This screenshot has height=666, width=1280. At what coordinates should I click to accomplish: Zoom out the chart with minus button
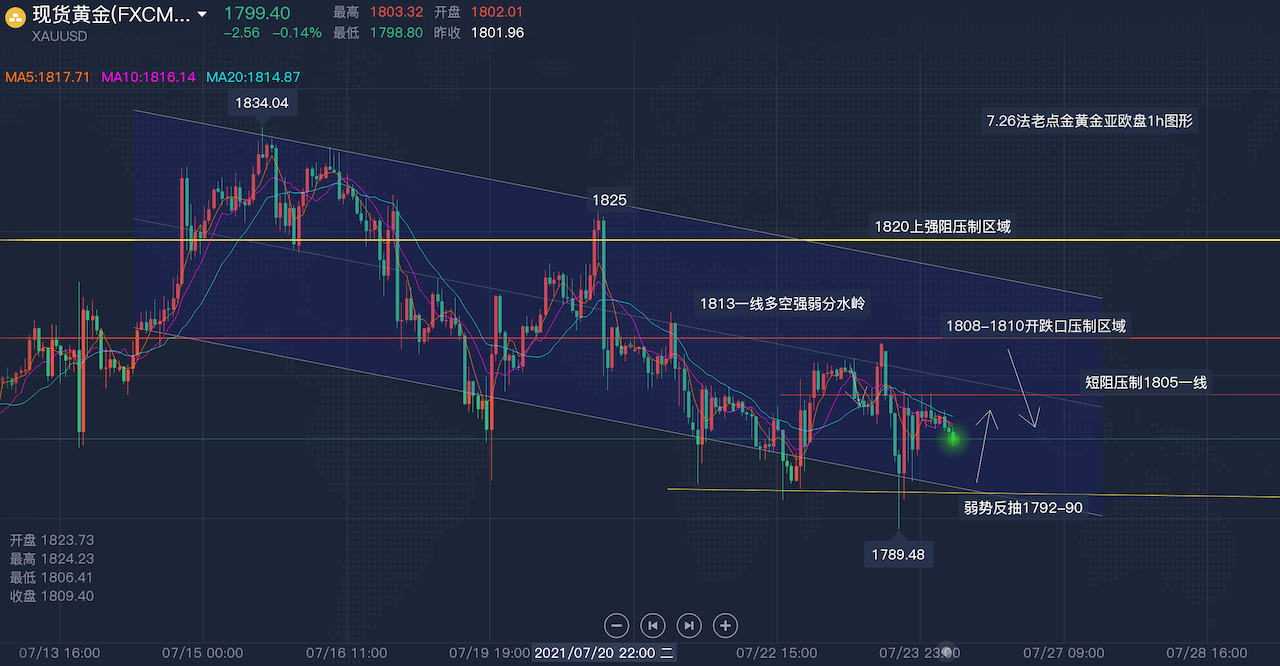click(x=617, y=626)
